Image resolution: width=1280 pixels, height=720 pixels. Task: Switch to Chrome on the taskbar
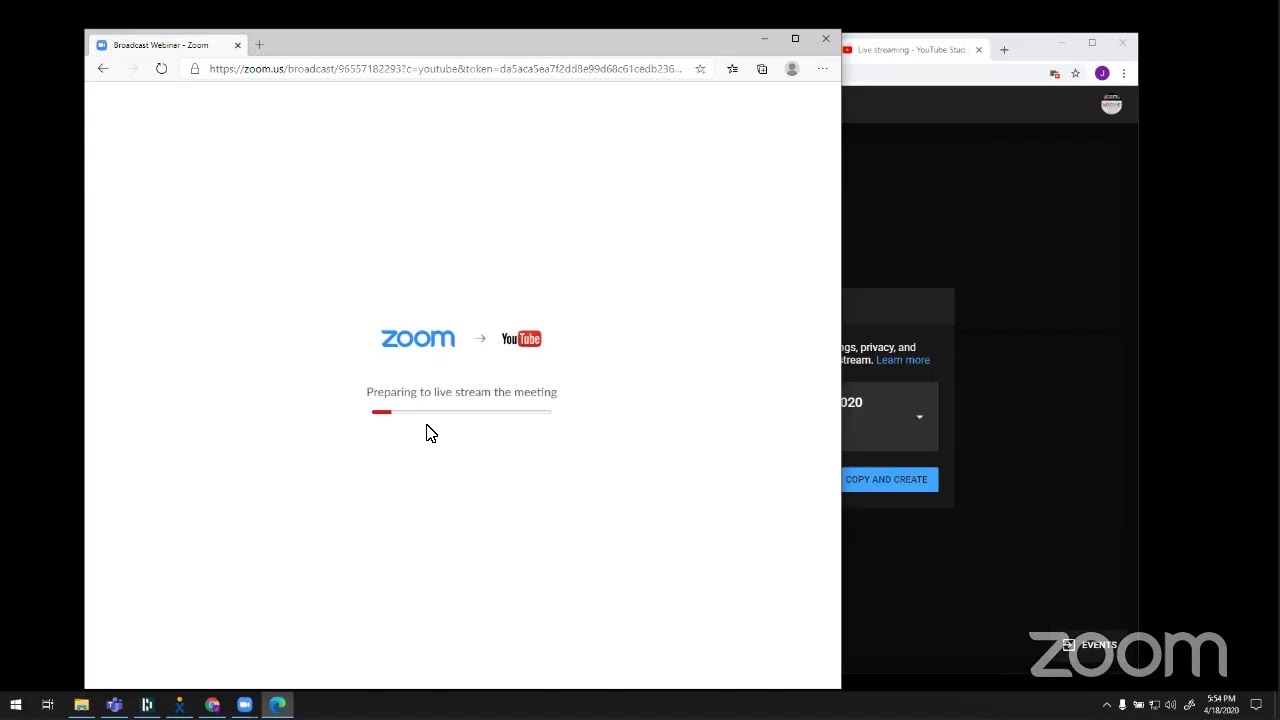tap(212, 705)
